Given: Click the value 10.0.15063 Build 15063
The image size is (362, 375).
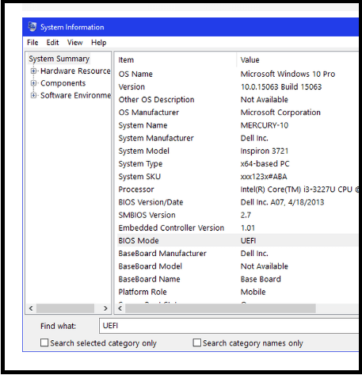Looking at the screenshot, I should (281, 87).
